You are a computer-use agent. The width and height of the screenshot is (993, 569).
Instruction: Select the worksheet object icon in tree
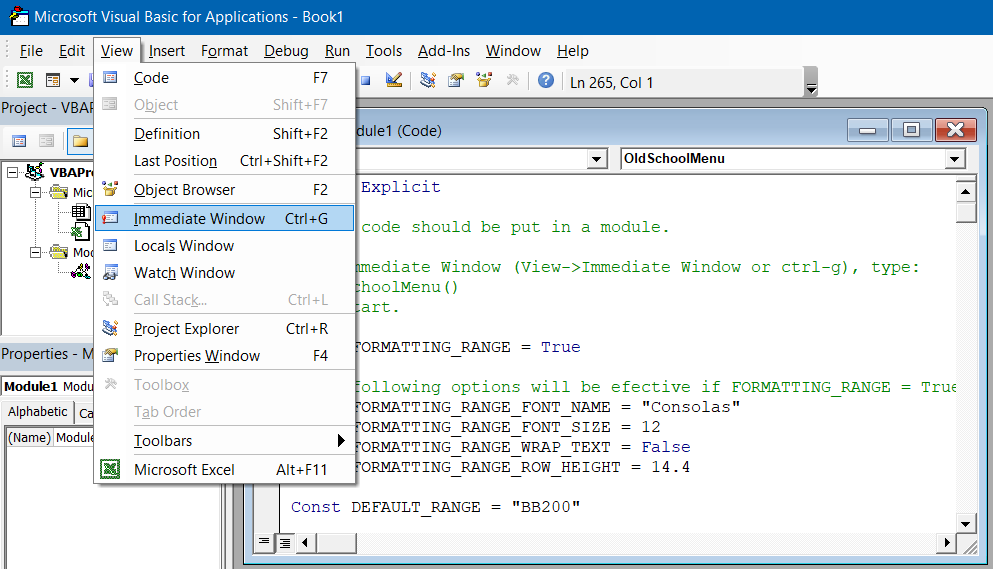click(81, 212)
